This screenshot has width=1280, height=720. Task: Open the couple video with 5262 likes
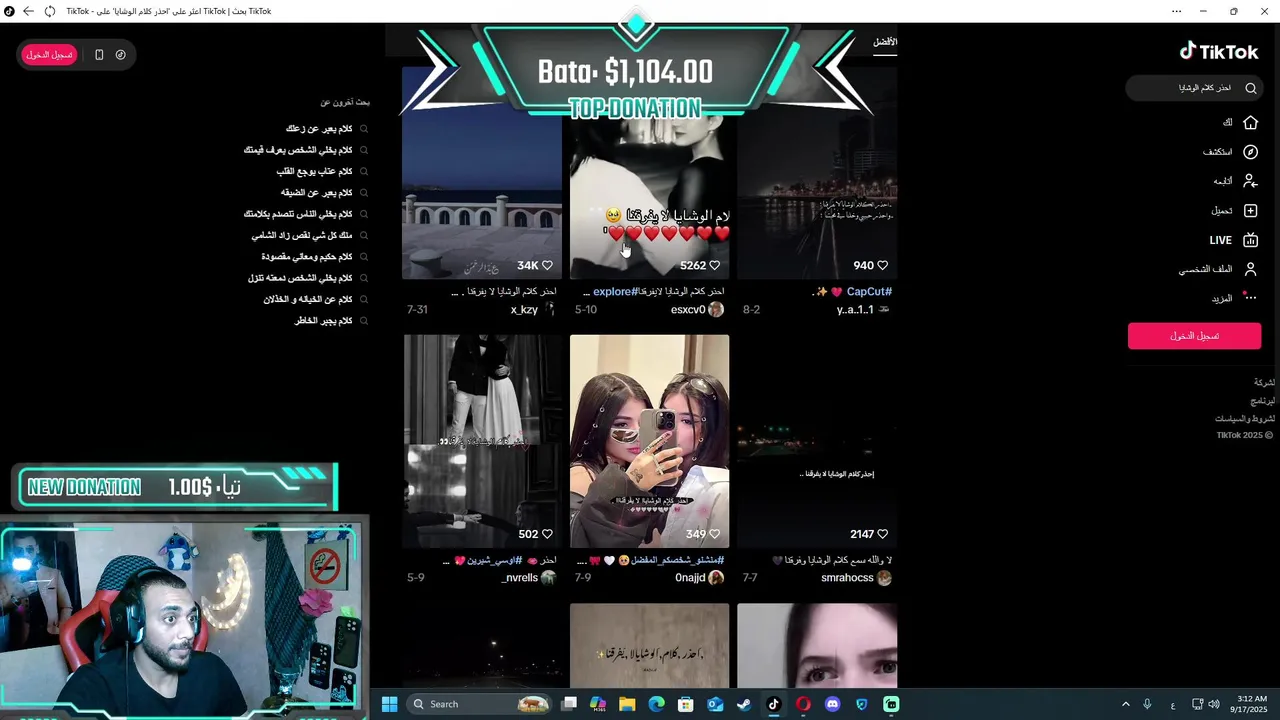[649, 172]
